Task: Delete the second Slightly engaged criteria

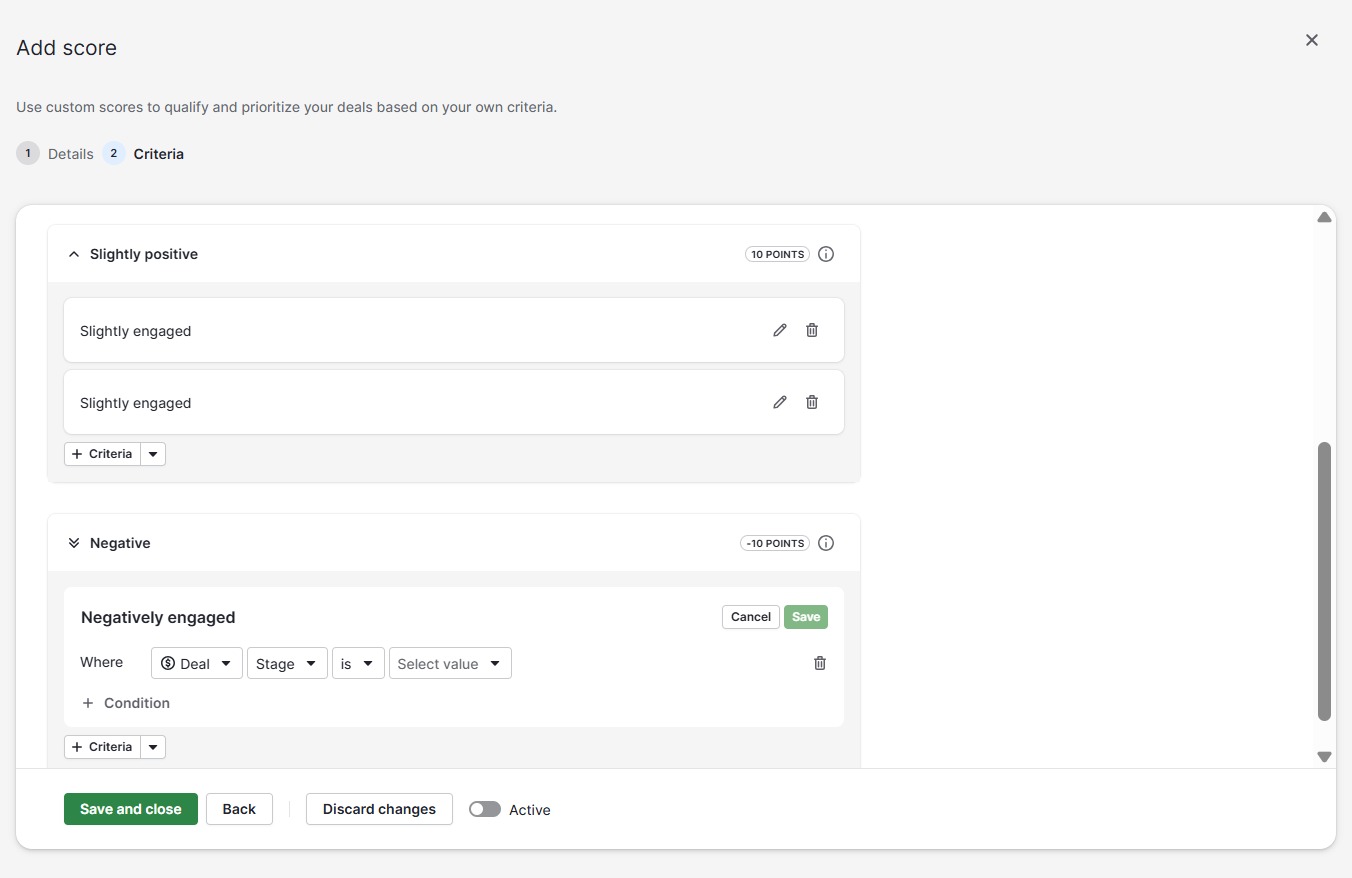Action: [x=812, y=402]
